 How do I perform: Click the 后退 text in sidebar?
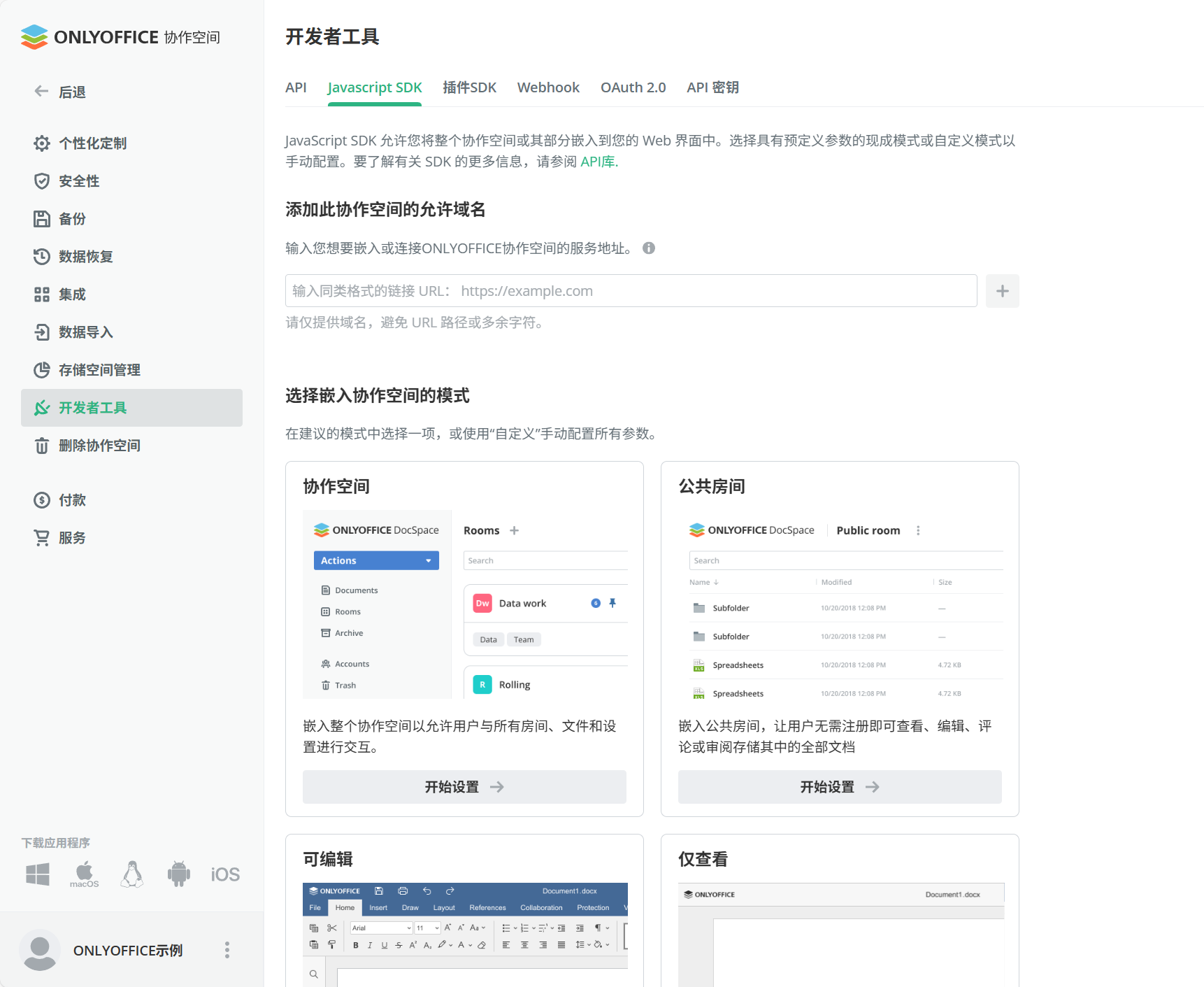click(72, 92)
